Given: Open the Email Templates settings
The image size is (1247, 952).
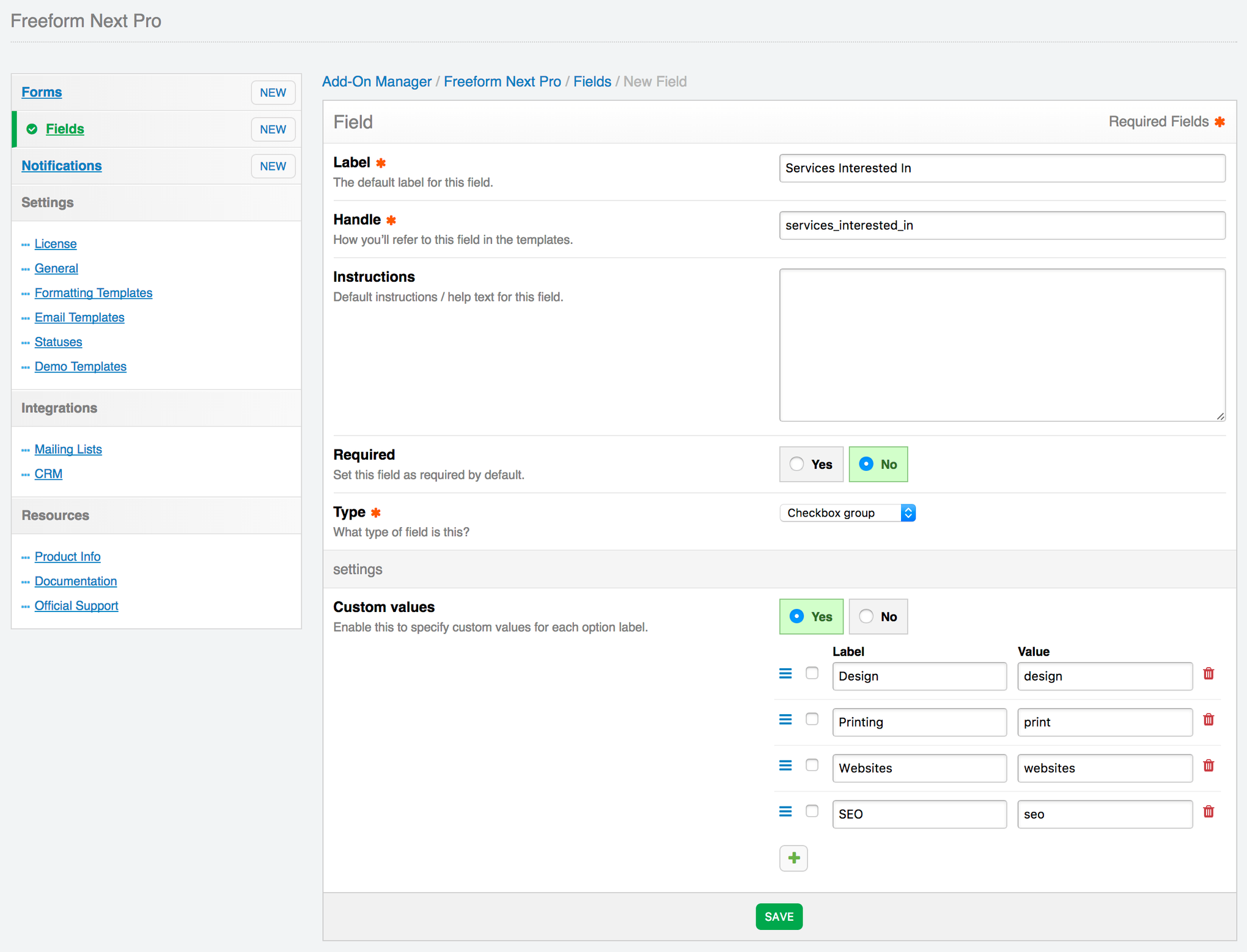Looking at the screenshot, I should tap(79, 317).
